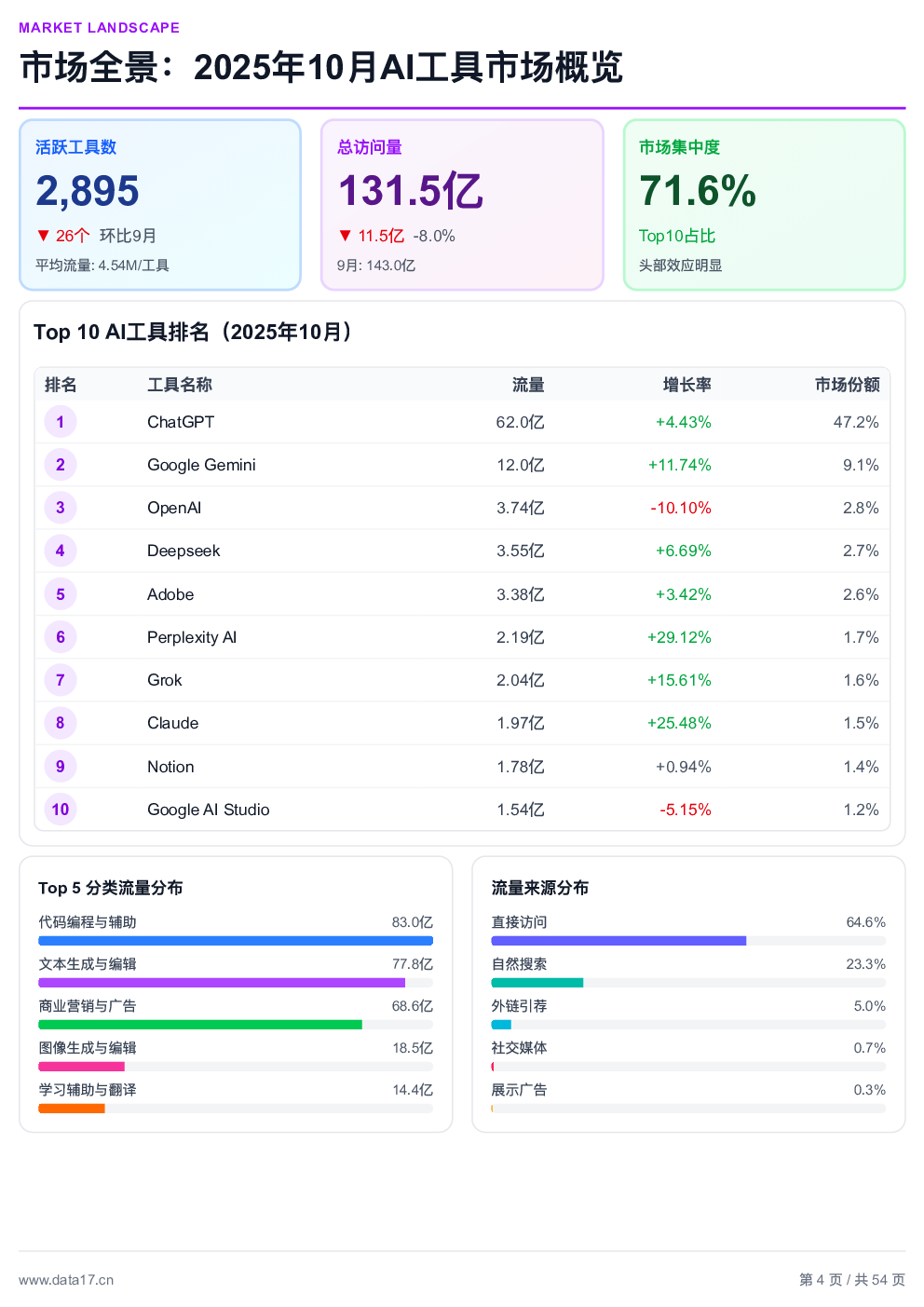
Task: Click the rank 6 badge beside Perplexity AI
Action: coord(61,637)
